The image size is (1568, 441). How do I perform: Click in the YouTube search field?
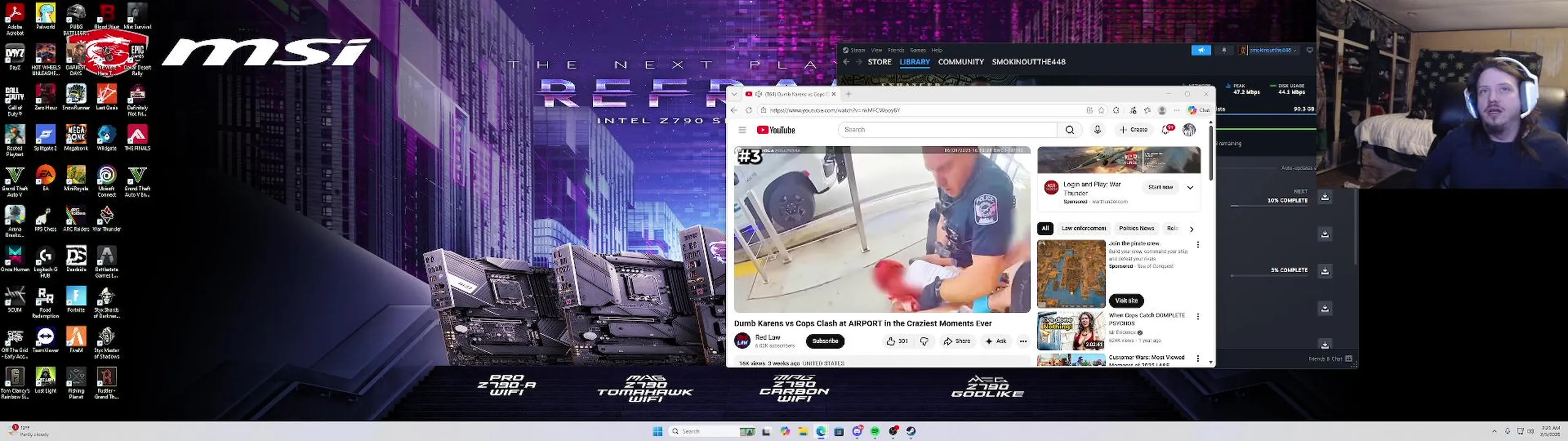(x=948, y=130)
